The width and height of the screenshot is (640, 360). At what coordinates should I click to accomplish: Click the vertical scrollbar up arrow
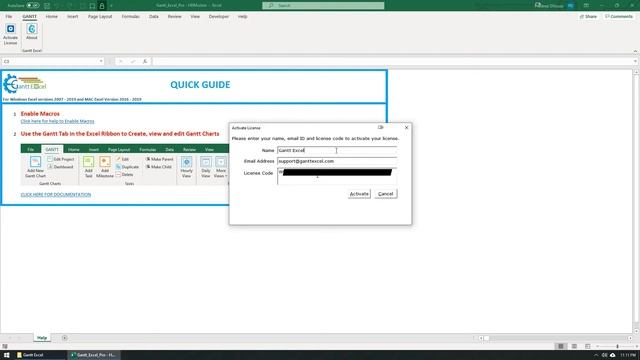coord(636,72)
